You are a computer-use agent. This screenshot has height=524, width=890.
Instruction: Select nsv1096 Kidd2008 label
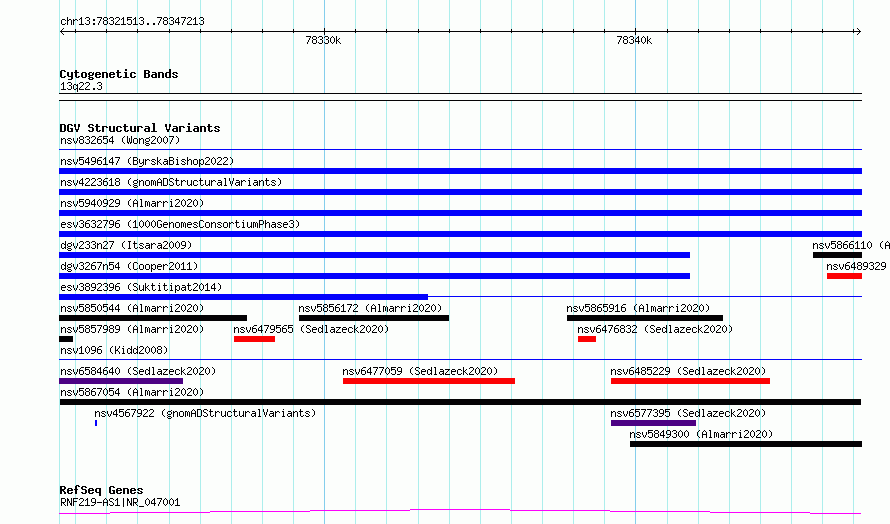click(114, 350)
